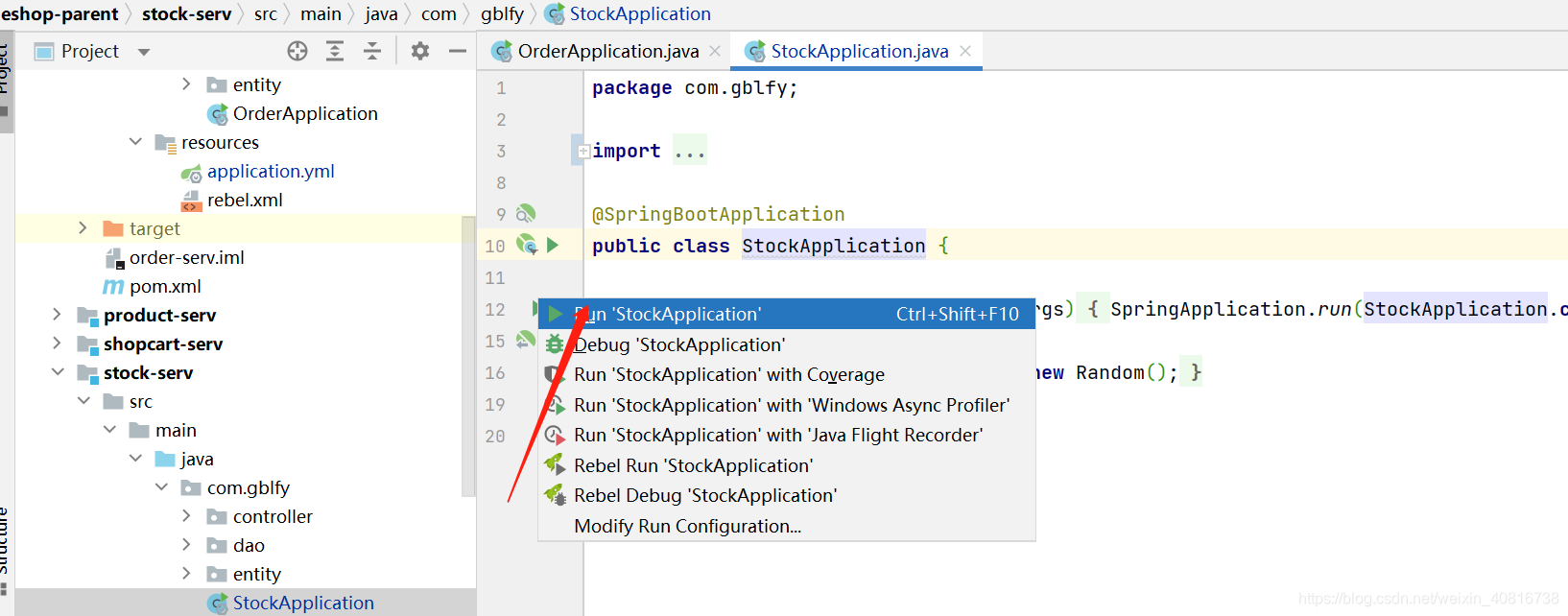Click the Expand All icon in Project panel

click(x=335, y=51)
